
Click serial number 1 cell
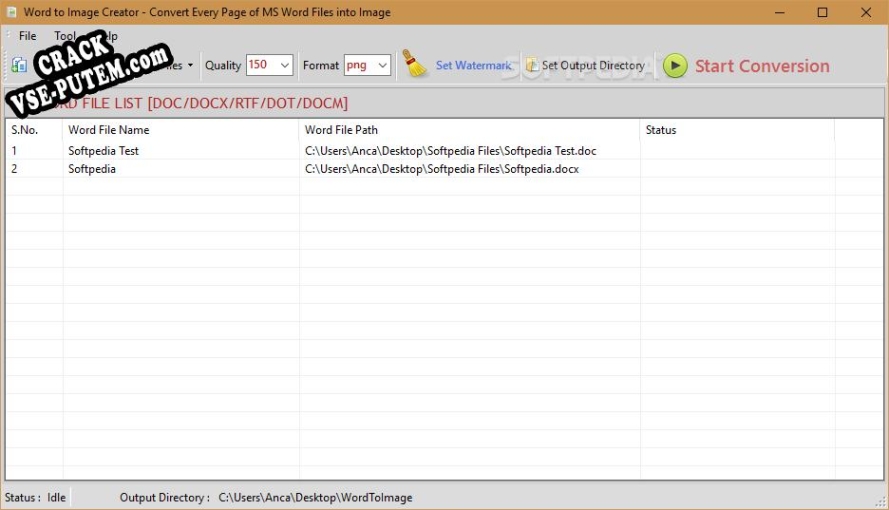[x=14, y=151]
